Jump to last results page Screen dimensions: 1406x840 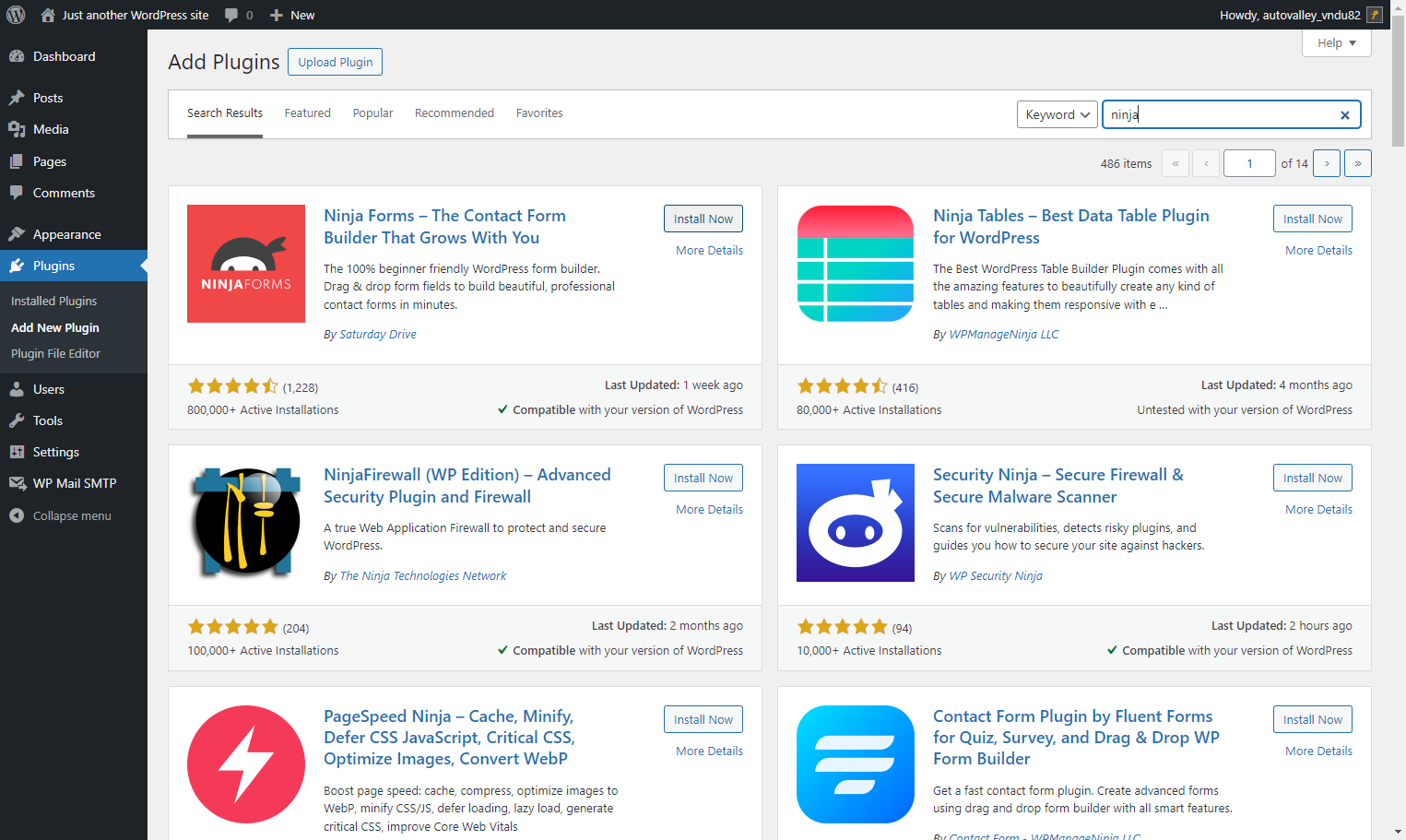click(1358, 163)
